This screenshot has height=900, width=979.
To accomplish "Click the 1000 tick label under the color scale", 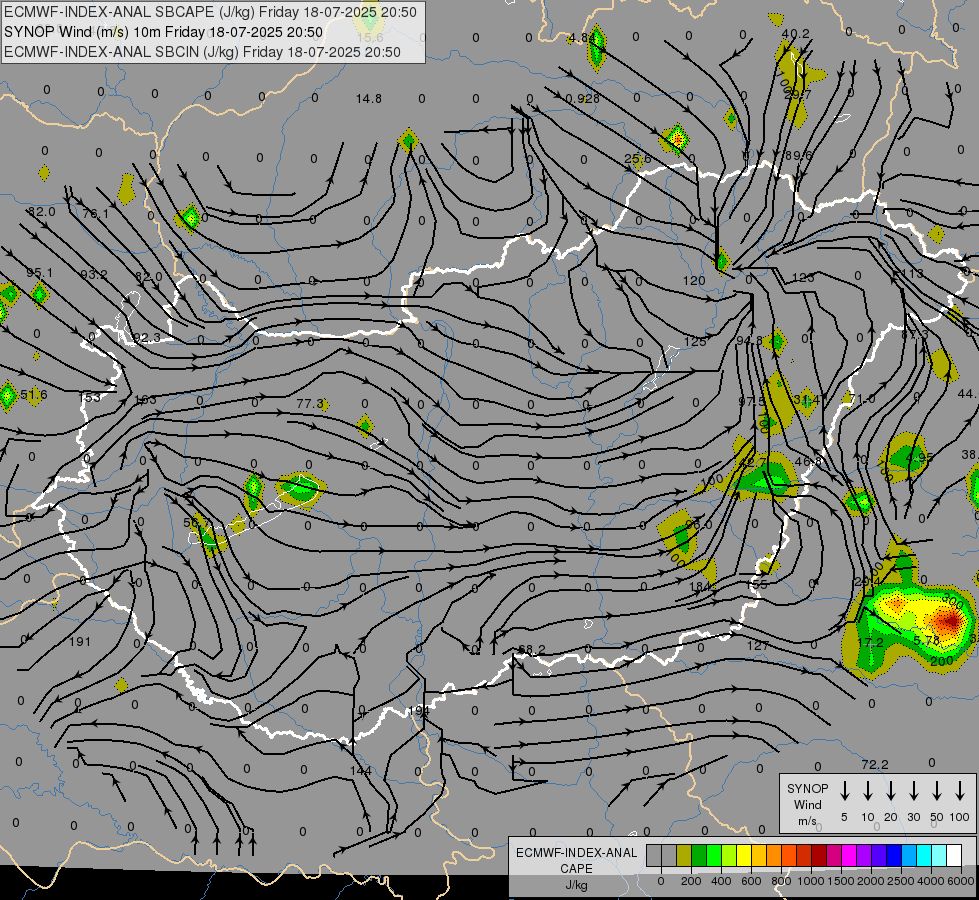I will [x=810, y=881].
